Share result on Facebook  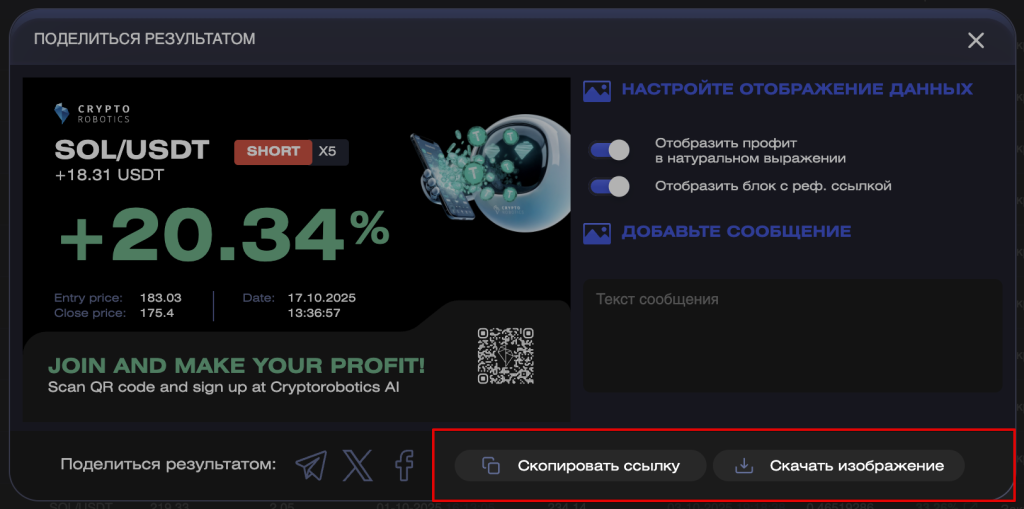[x=404, y=465]
